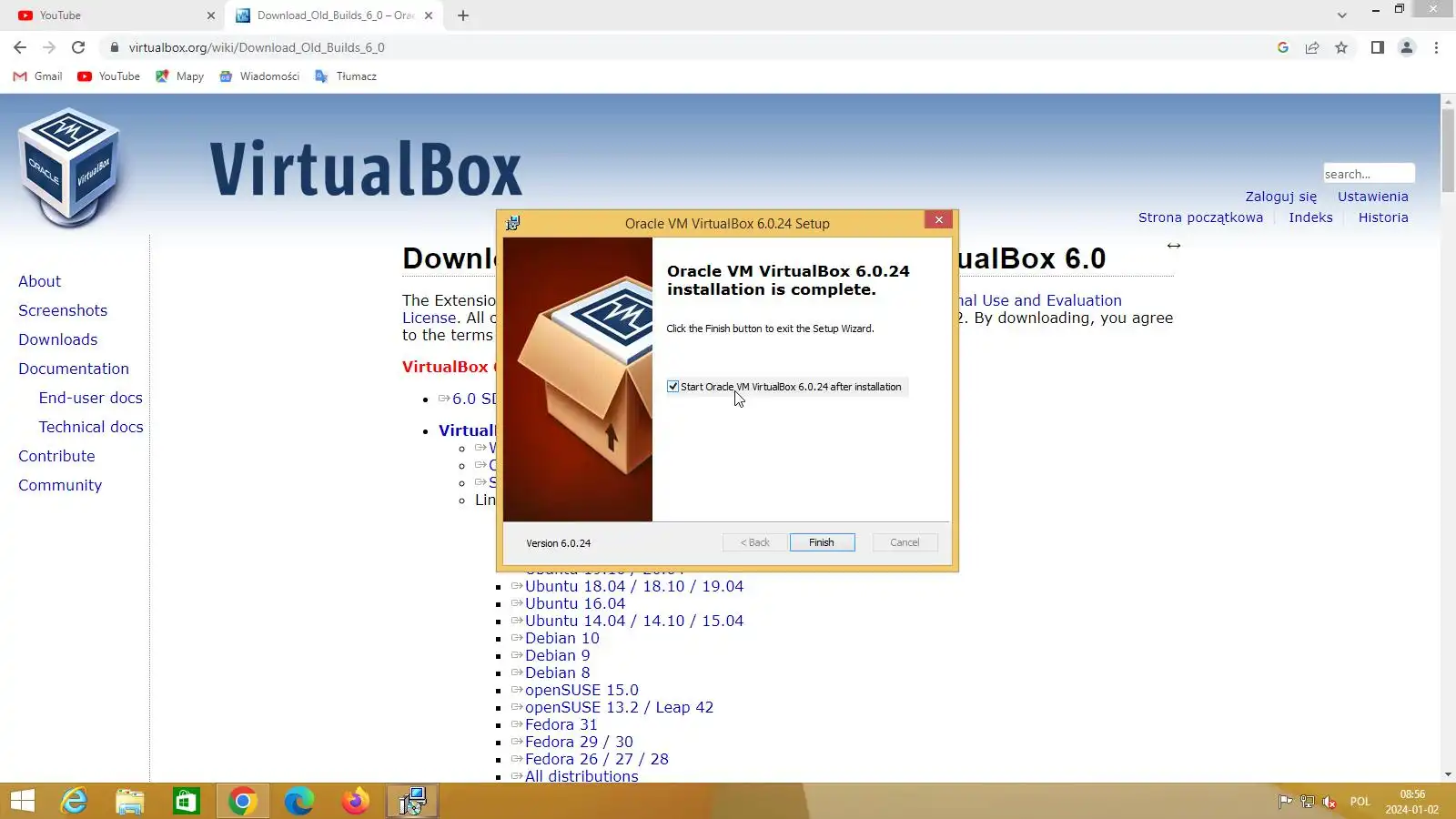Open the Screenshots sidebar link
The width and height of the screenshot is (1456, 819).
(x=63, y=311)
